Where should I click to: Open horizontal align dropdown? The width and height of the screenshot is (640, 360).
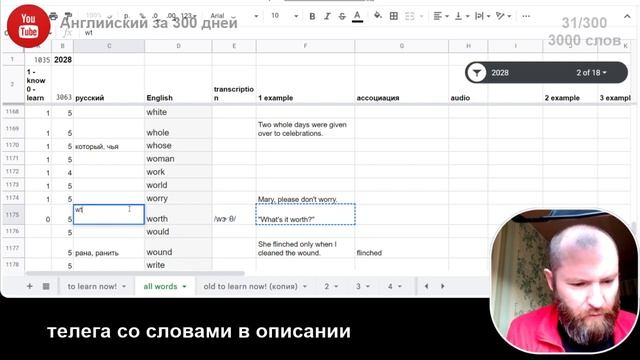click(441, 16)
